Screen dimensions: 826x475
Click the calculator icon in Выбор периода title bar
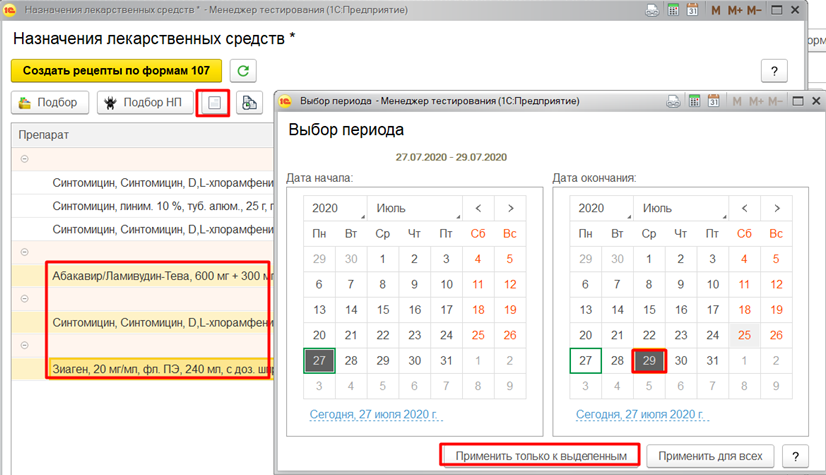(x=694, y=101)
